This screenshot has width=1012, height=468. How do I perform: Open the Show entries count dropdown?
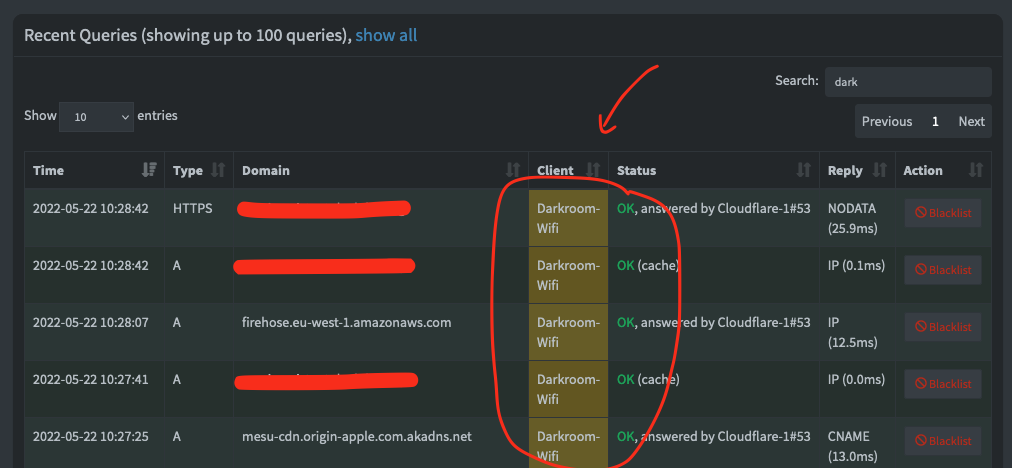pos(96,116)
